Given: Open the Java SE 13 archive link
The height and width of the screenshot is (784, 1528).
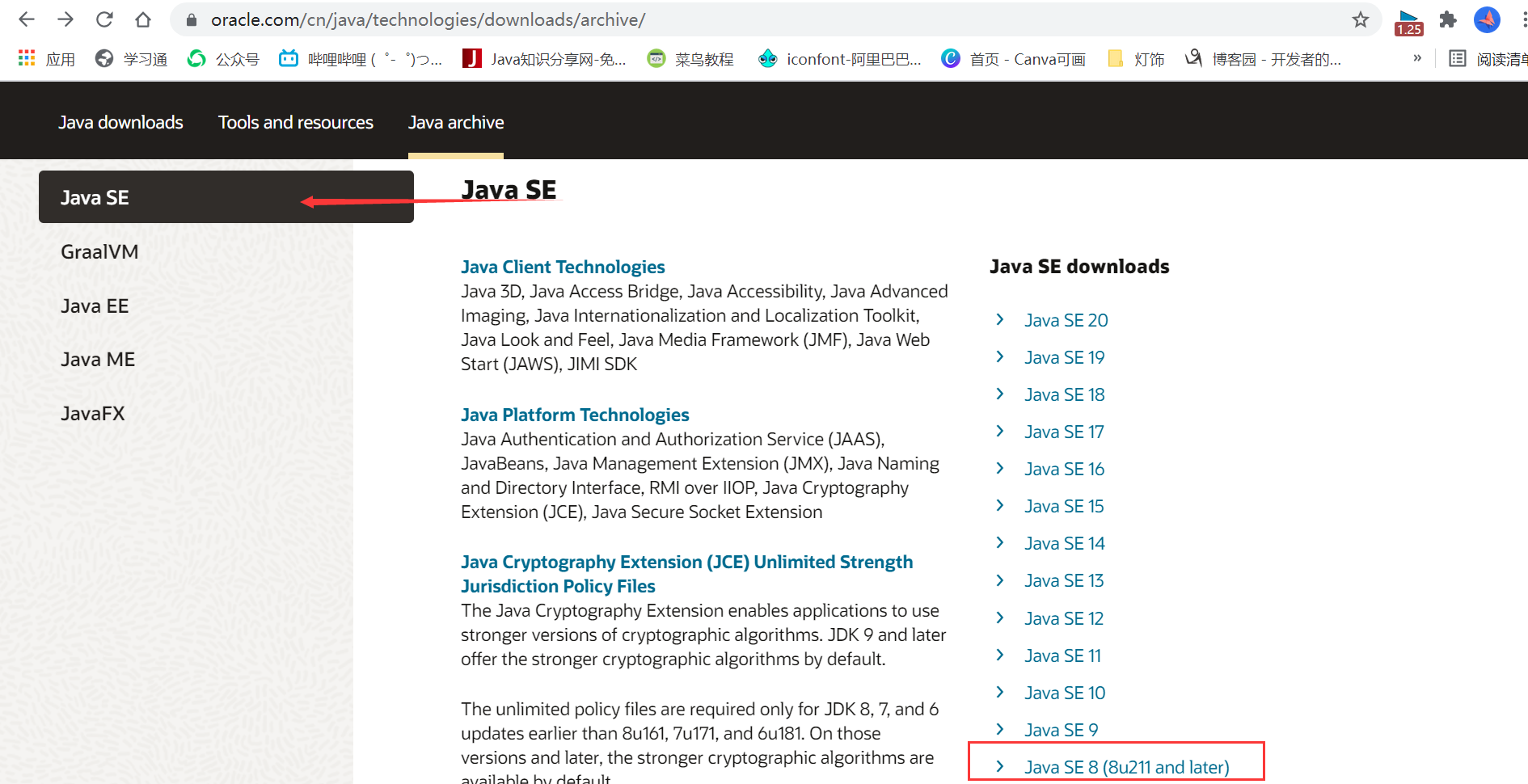Looking at the screenshot, I should 1064,581.
